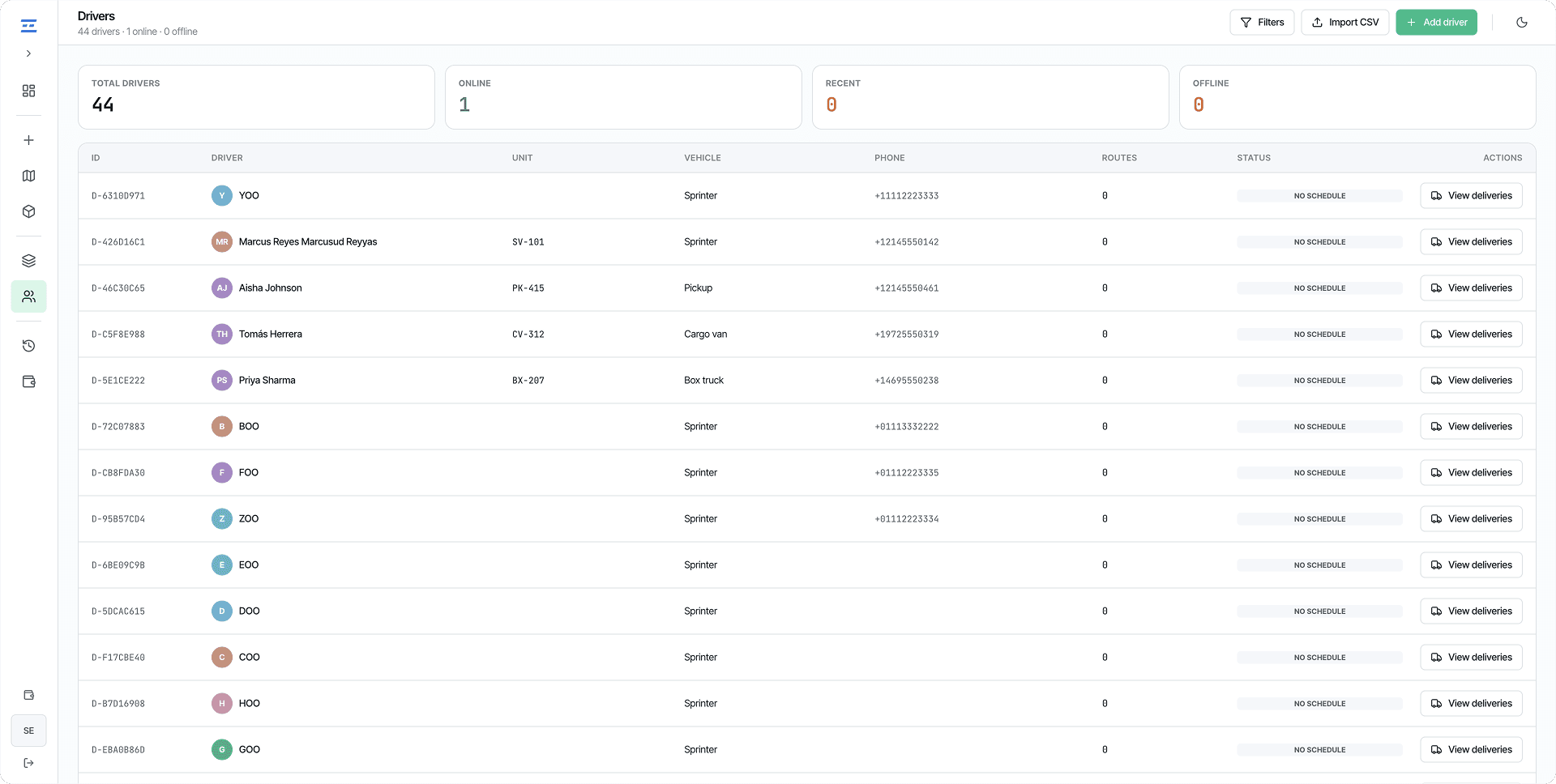This screenshot has width=1556, height=784.
Task: Select the Recent stat card
Action: [x=990, y=97]
